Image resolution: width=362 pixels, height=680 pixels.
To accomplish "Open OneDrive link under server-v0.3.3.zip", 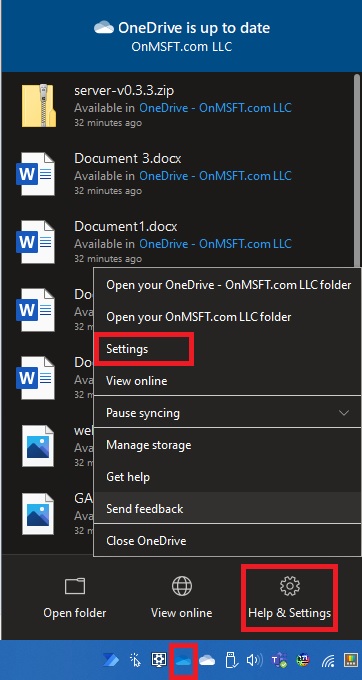I will (215, 108).
